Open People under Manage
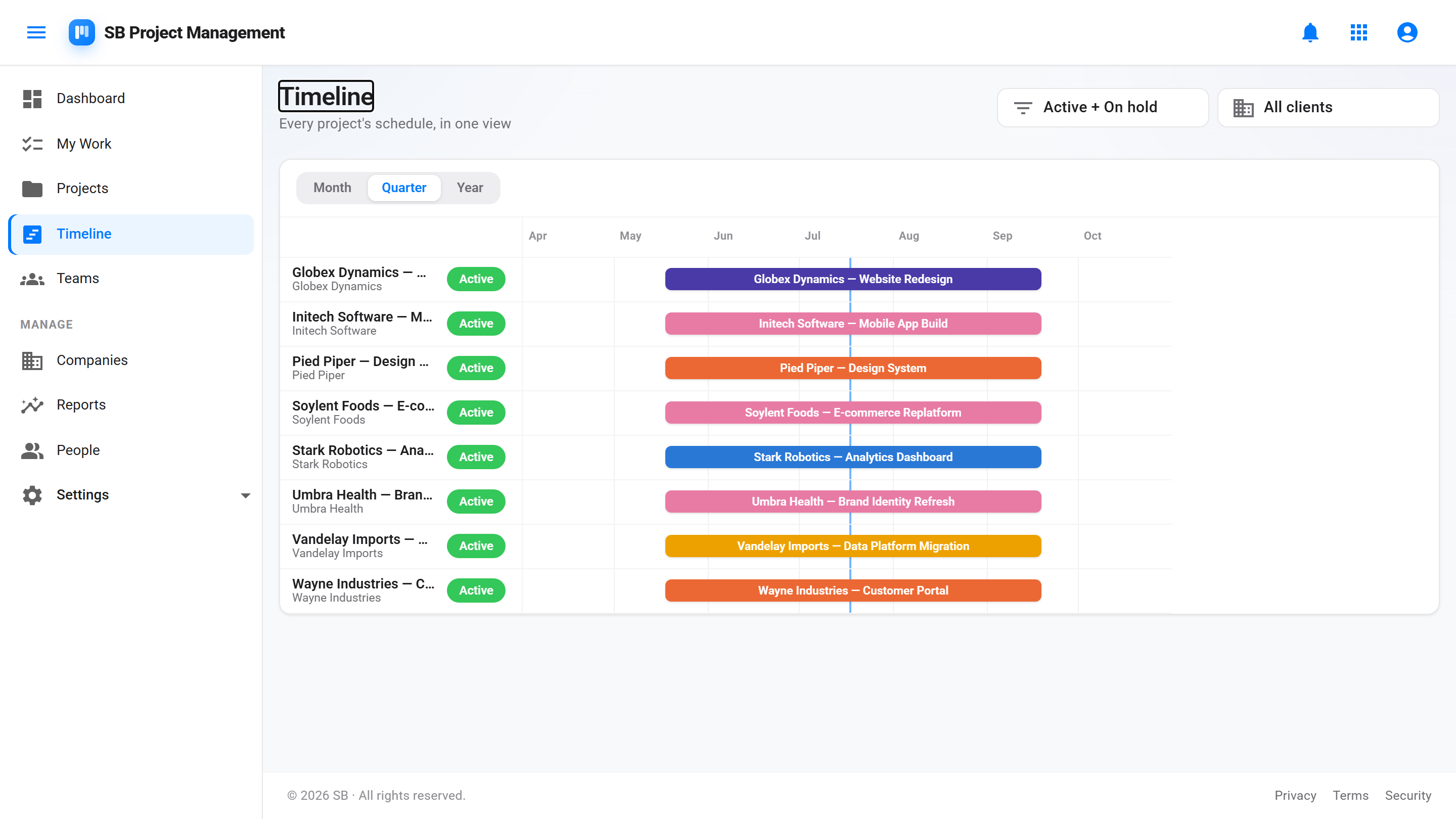The width and height of the screenshot is (1456, 819). (131, 450)
